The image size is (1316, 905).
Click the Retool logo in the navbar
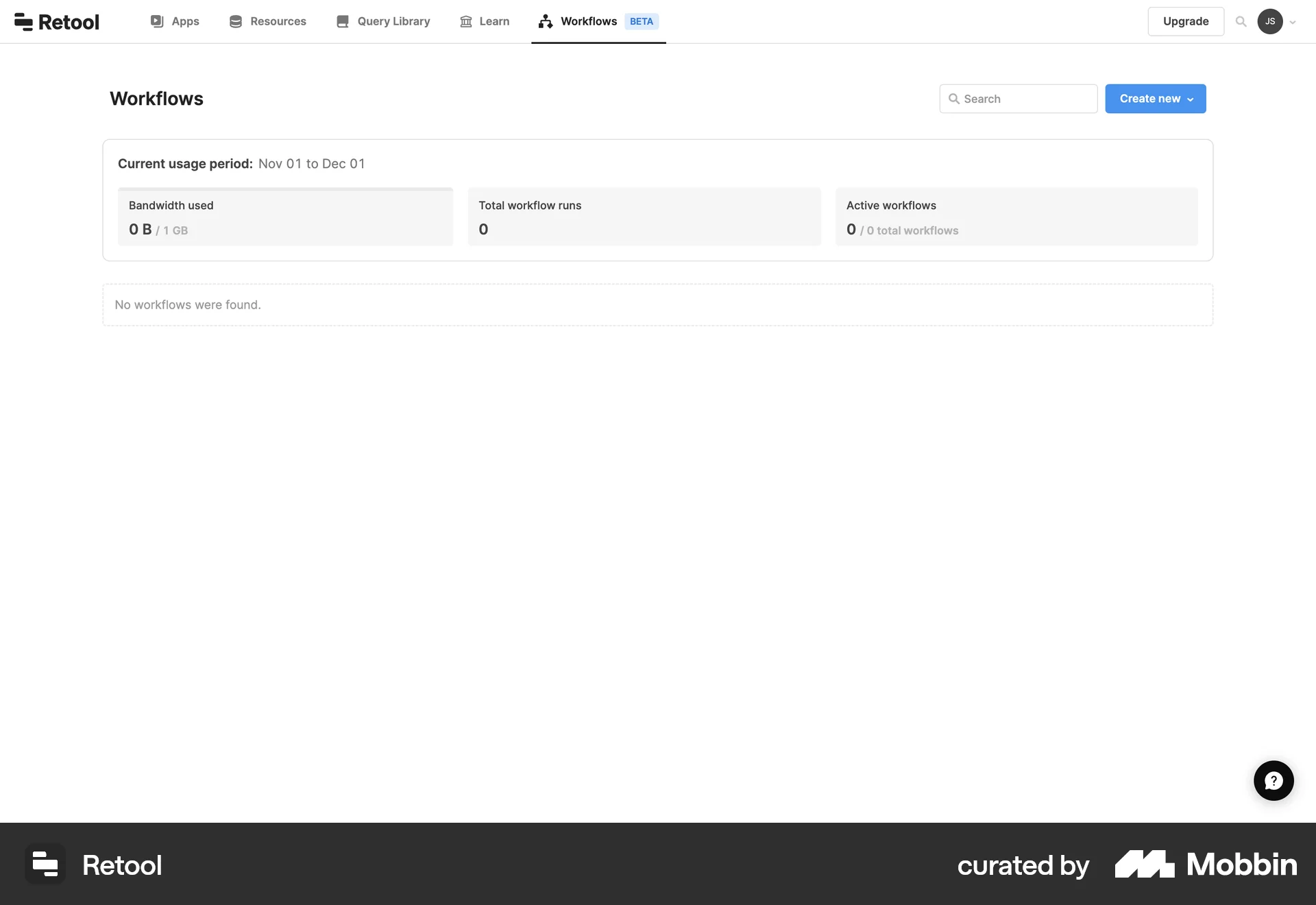56,21
